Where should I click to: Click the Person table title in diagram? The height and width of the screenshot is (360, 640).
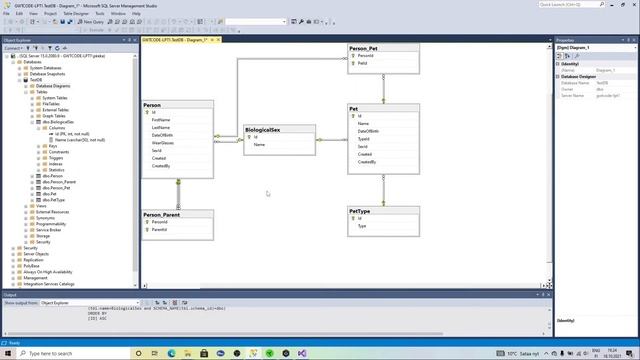(x=177, y=105)
